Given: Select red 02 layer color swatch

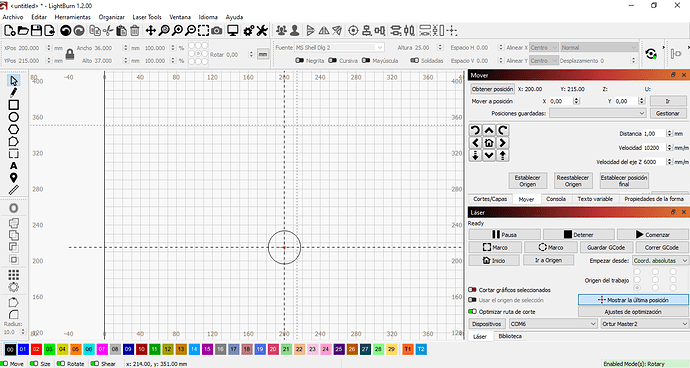Looking at the screenshot, I should pos(36,349).
